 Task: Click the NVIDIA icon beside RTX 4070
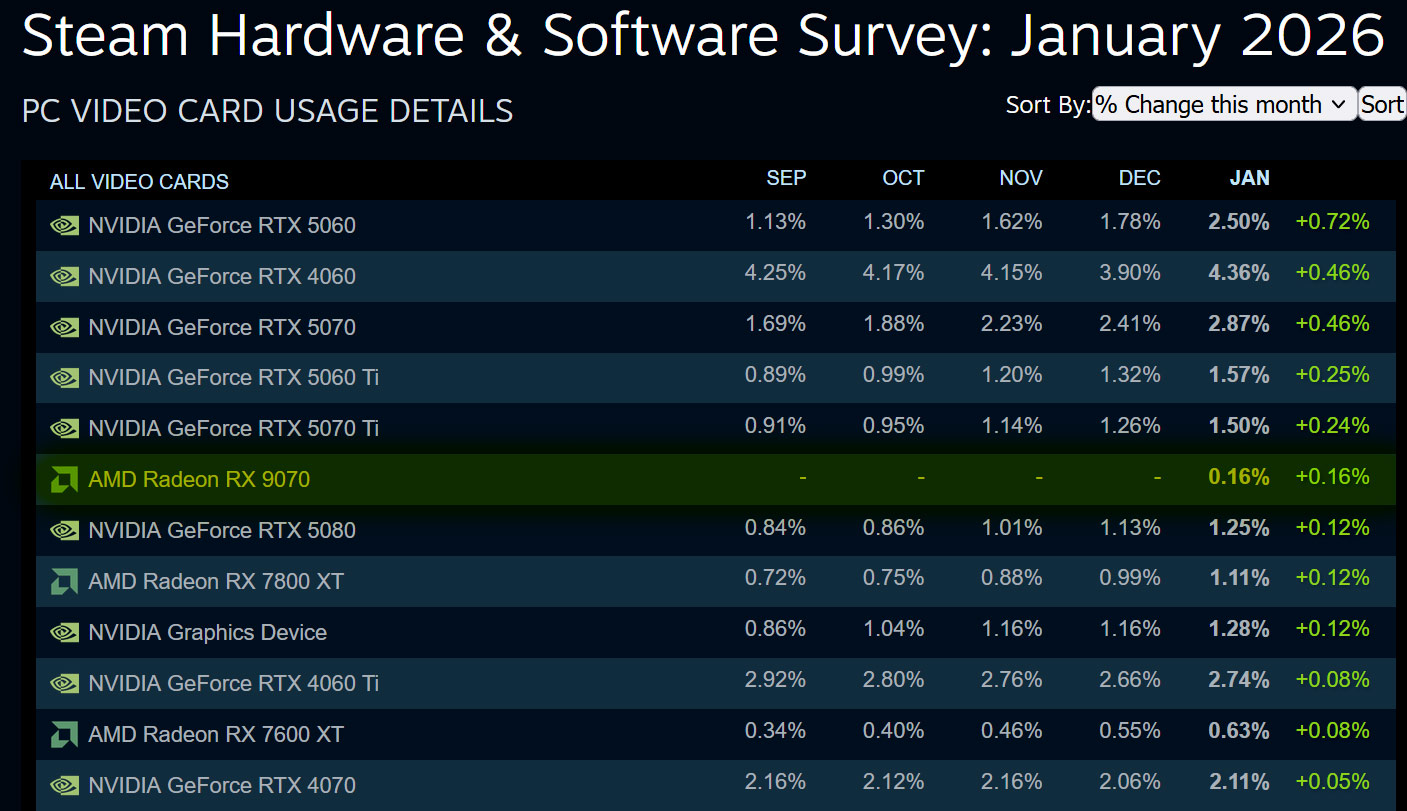[63, 784]
